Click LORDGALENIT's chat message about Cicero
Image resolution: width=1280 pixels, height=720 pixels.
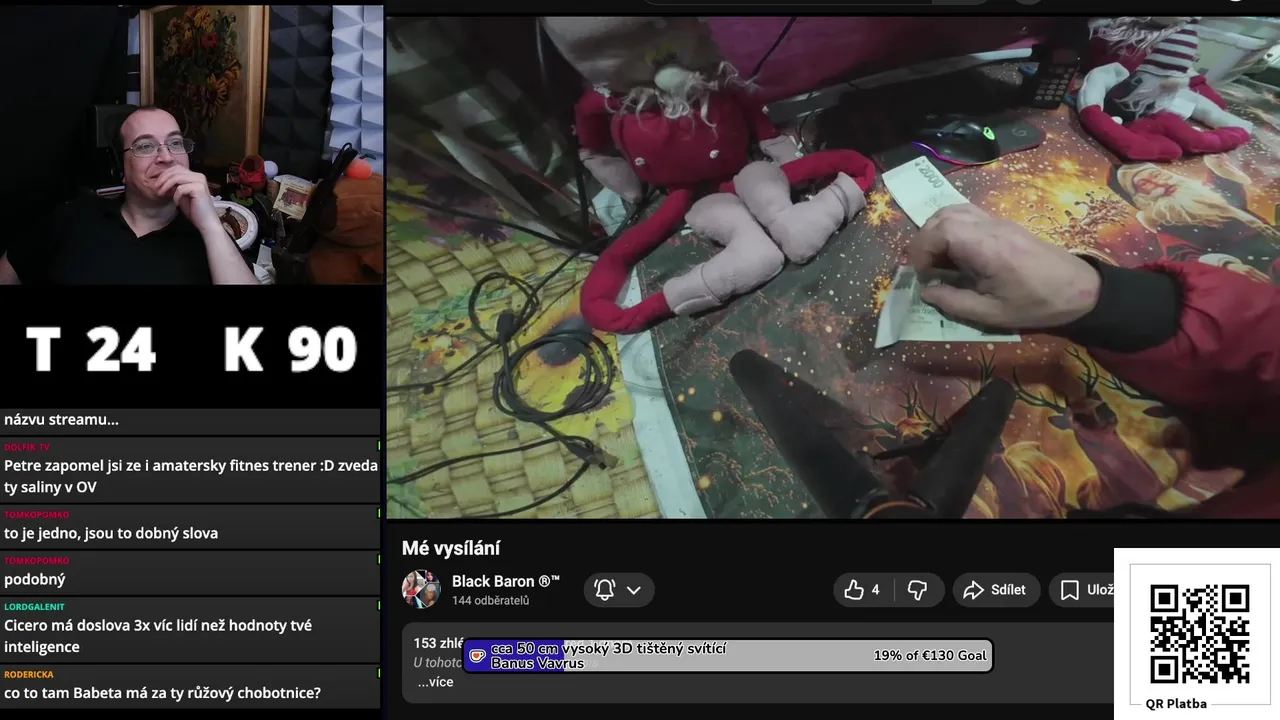[190, 629]
